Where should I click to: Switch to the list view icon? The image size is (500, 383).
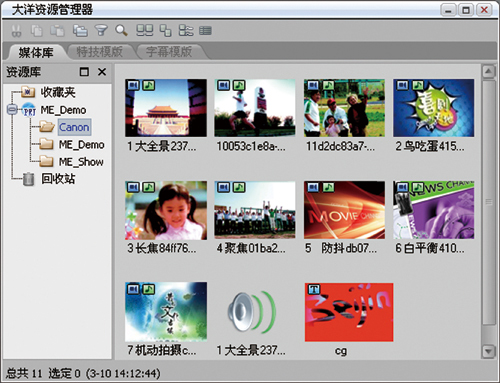point(205,31)
